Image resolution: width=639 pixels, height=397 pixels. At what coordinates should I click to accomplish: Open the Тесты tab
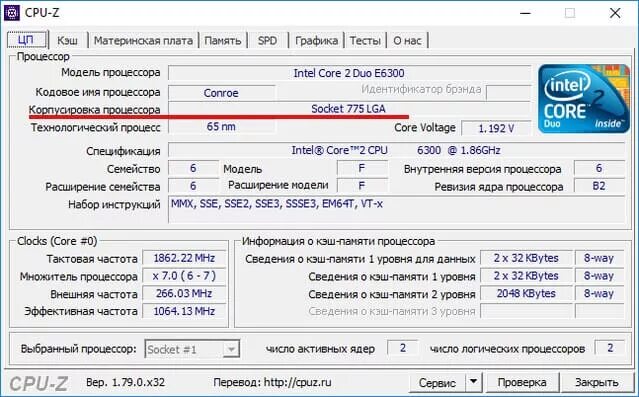point(365,40)
